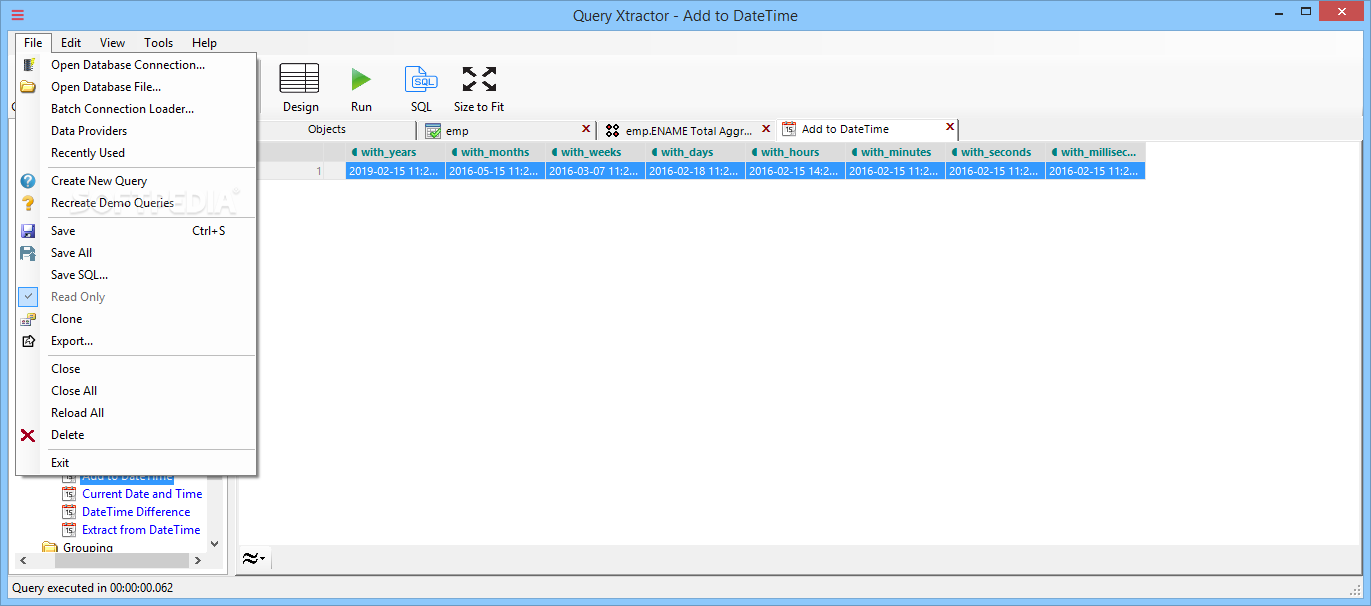Run the query with the green arrow
Image resolution: width=1371 pixels, height=606 pixels.
coord(361,79)
